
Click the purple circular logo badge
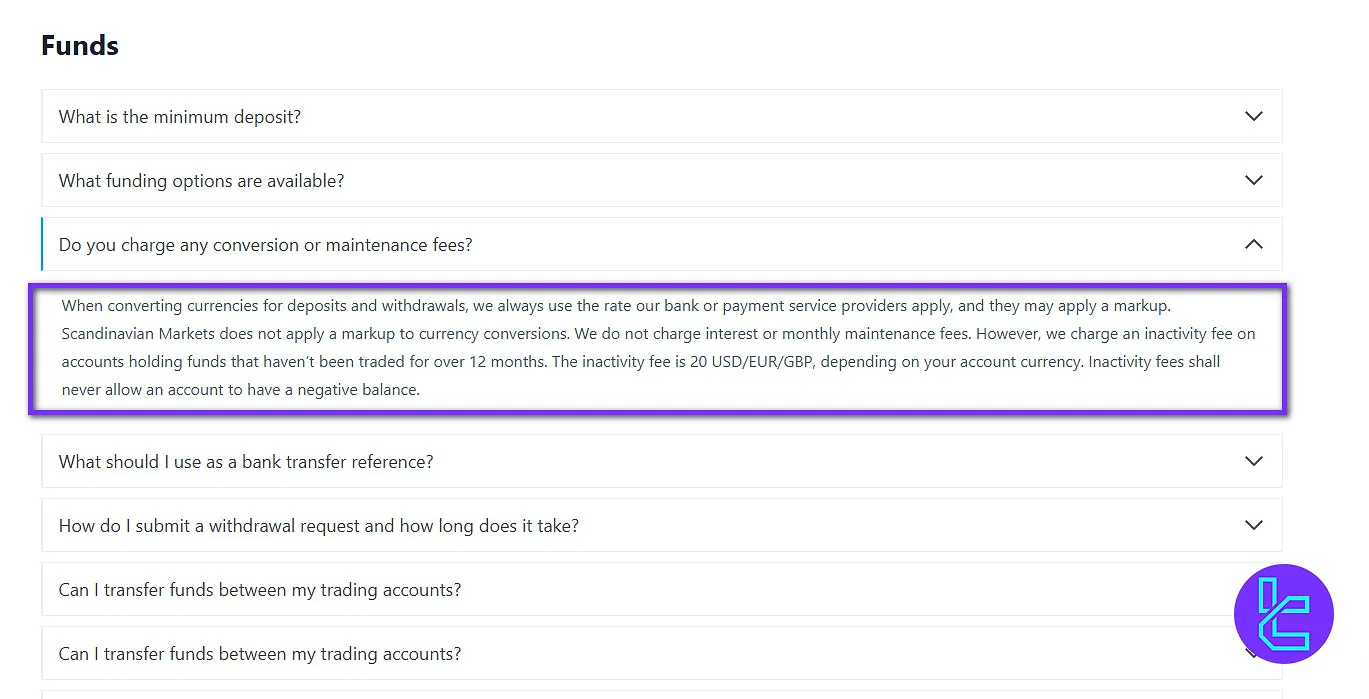coord(1283,614)
